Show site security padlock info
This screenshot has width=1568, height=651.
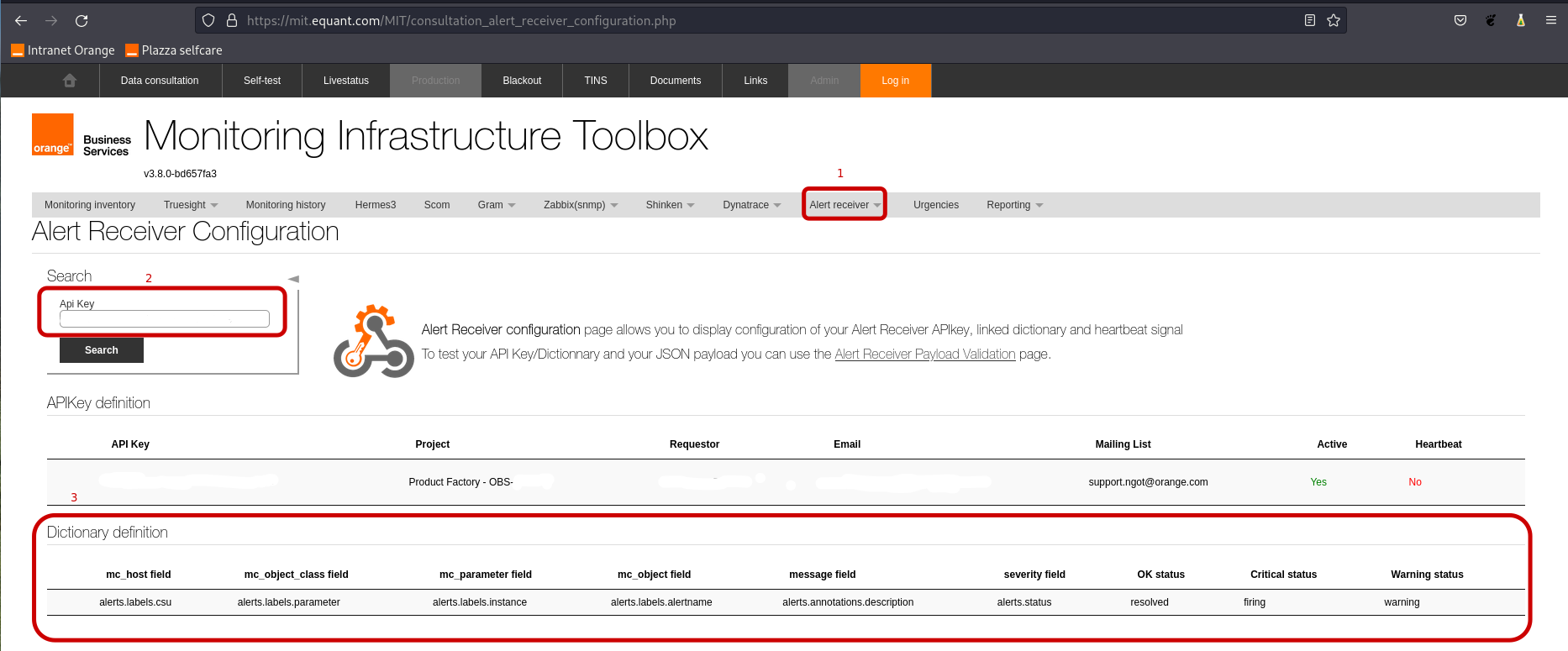[232, 20]
